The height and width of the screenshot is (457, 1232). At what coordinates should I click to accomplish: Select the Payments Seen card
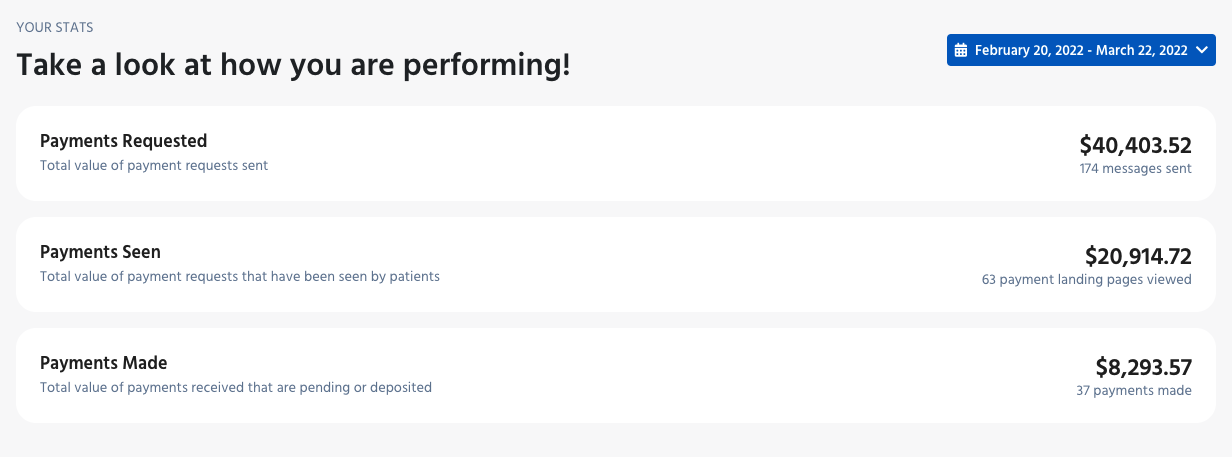pyautogui.click(x=616, y=264)
